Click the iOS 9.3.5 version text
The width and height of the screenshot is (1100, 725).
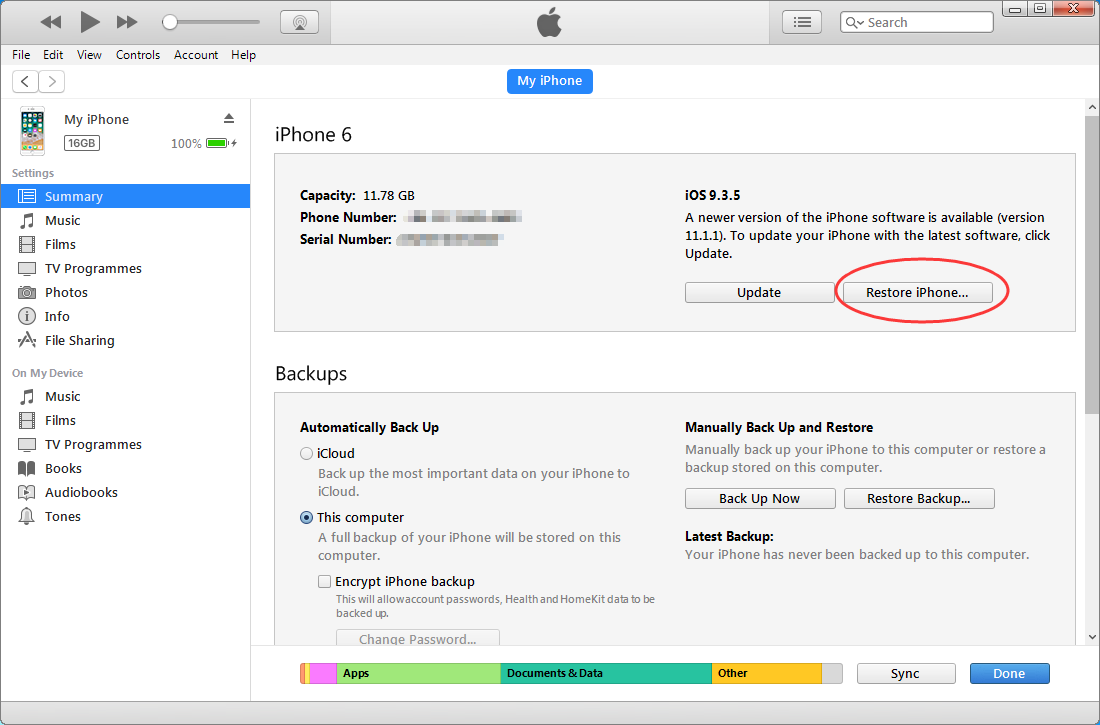pyautogui.click(x=713, y=195)
